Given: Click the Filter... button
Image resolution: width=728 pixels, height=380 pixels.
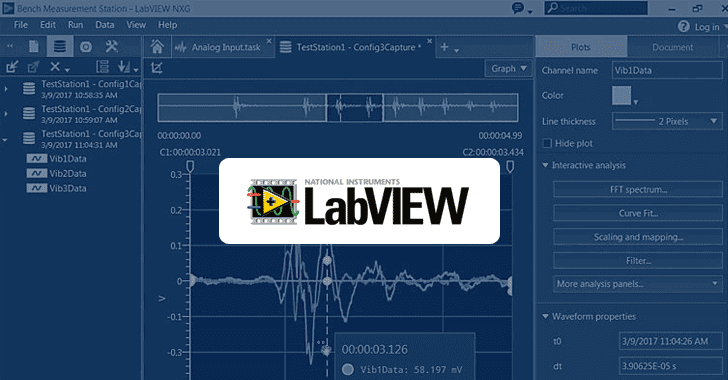Looking at the screenshot, I should click(x=637, y=261).
